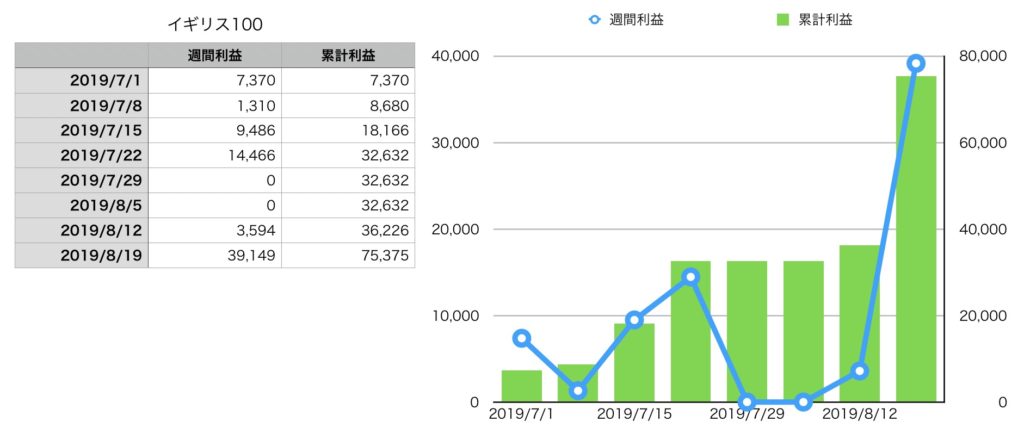Click the 40,000 left axis label
This screenshot has height=434, width=1024.
tap(456, 56)
